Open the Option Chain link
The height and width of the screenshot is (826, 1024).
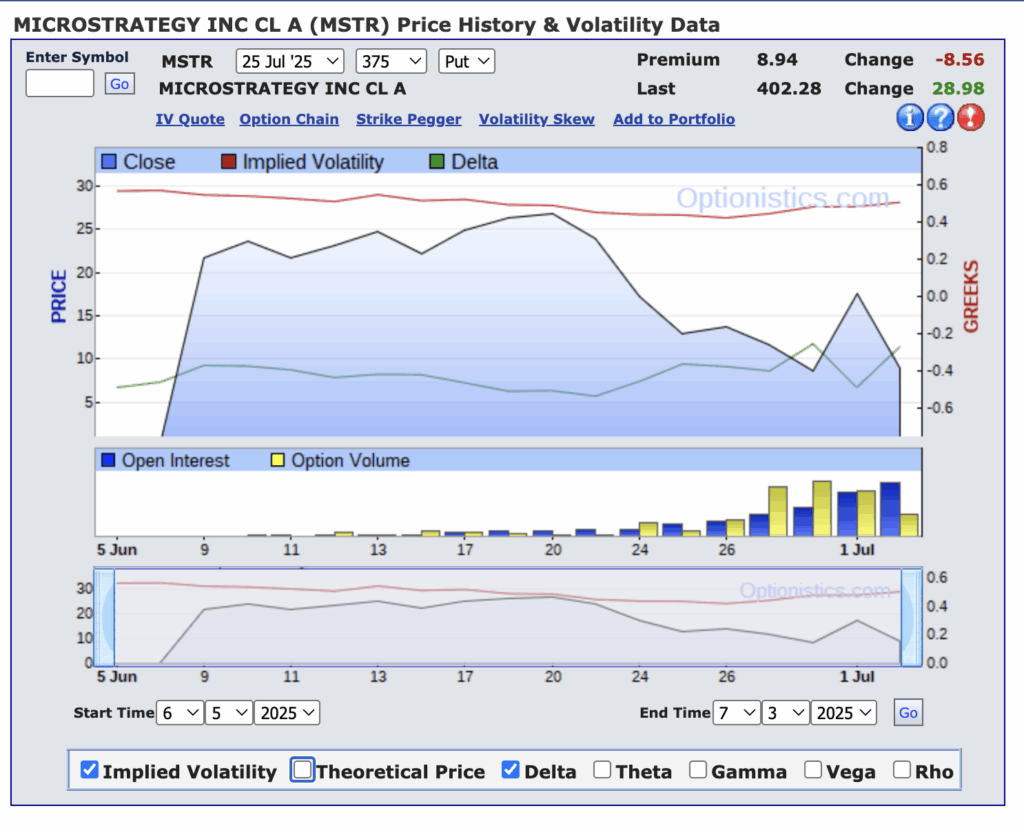289,119
